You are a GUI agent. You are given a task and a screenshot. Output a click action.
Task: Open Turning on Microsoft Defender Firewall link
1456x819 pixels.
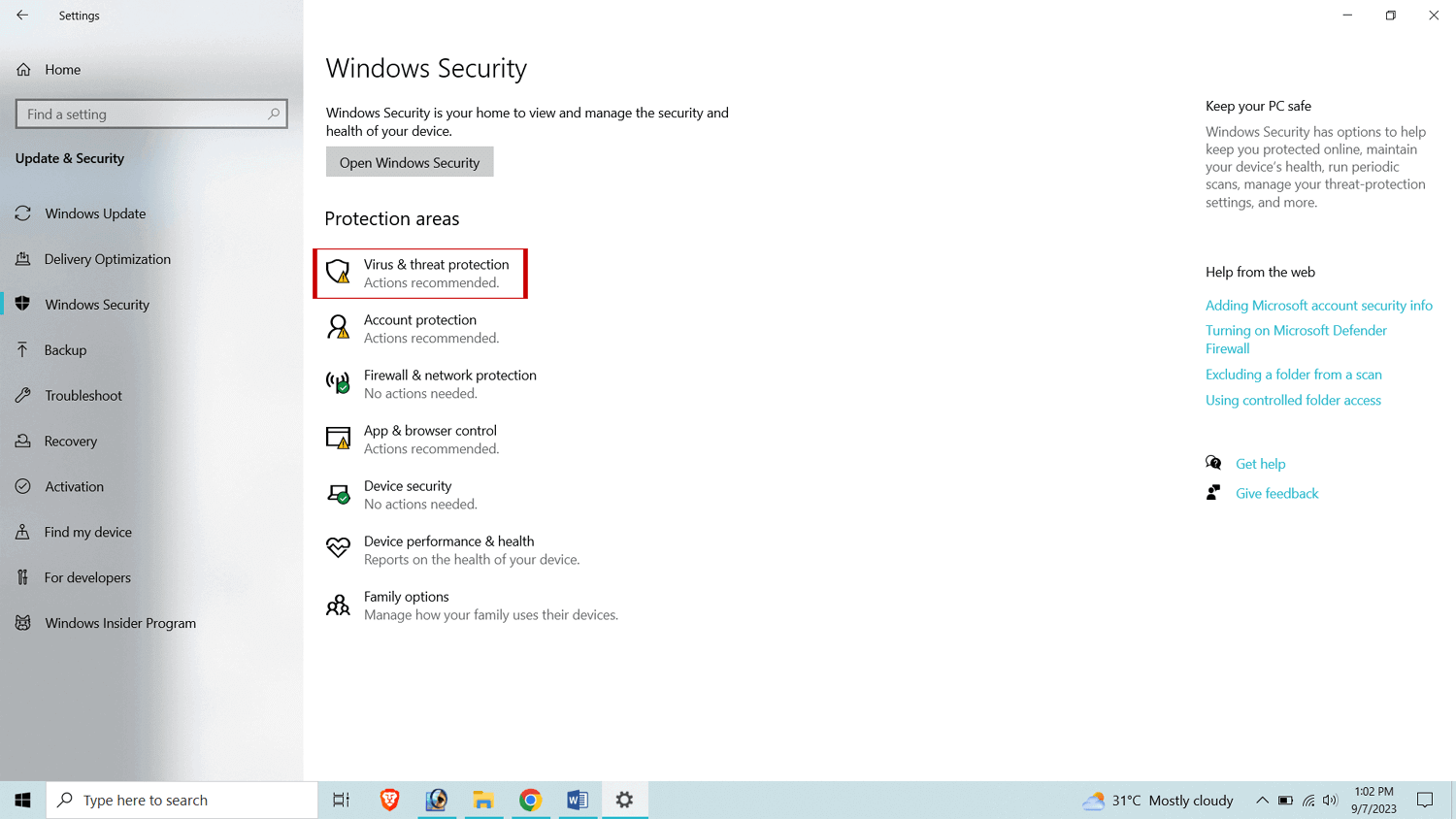[1296, 340]
